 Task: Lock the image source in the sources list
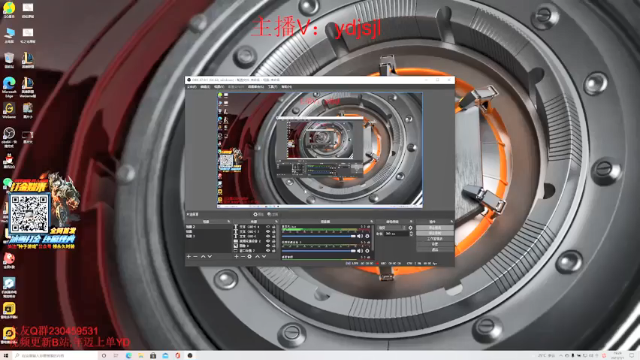tap(273, 245)
